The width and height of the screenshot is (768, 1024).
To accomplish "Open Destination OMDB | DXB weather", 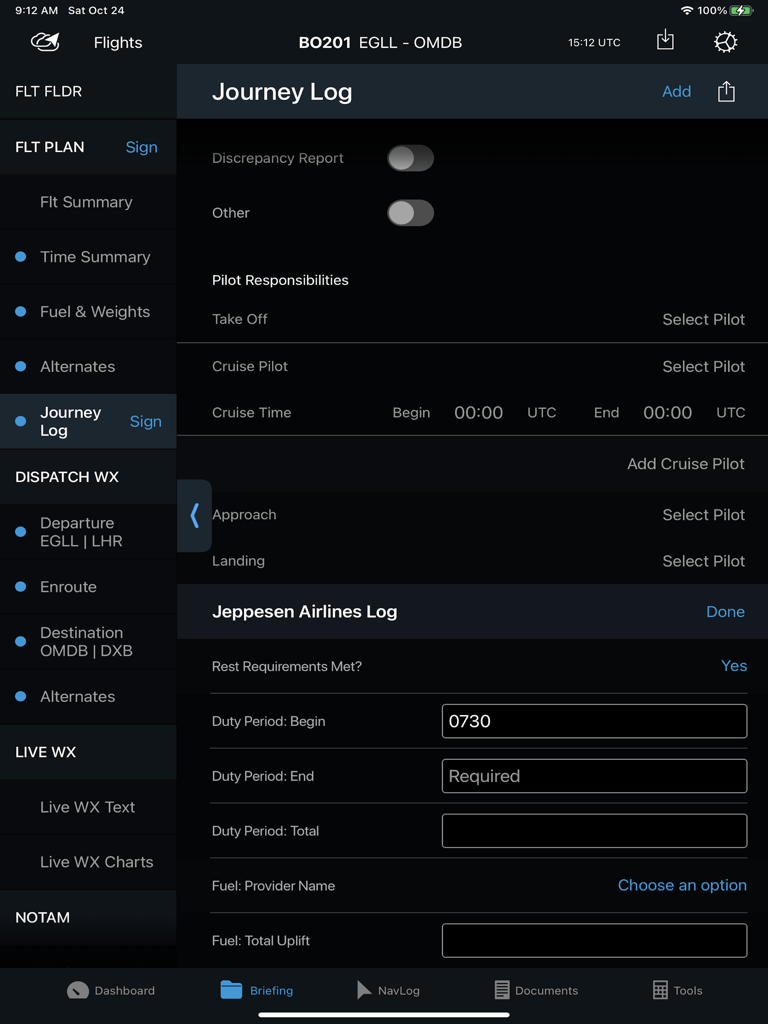I will (x=88, y=641).
